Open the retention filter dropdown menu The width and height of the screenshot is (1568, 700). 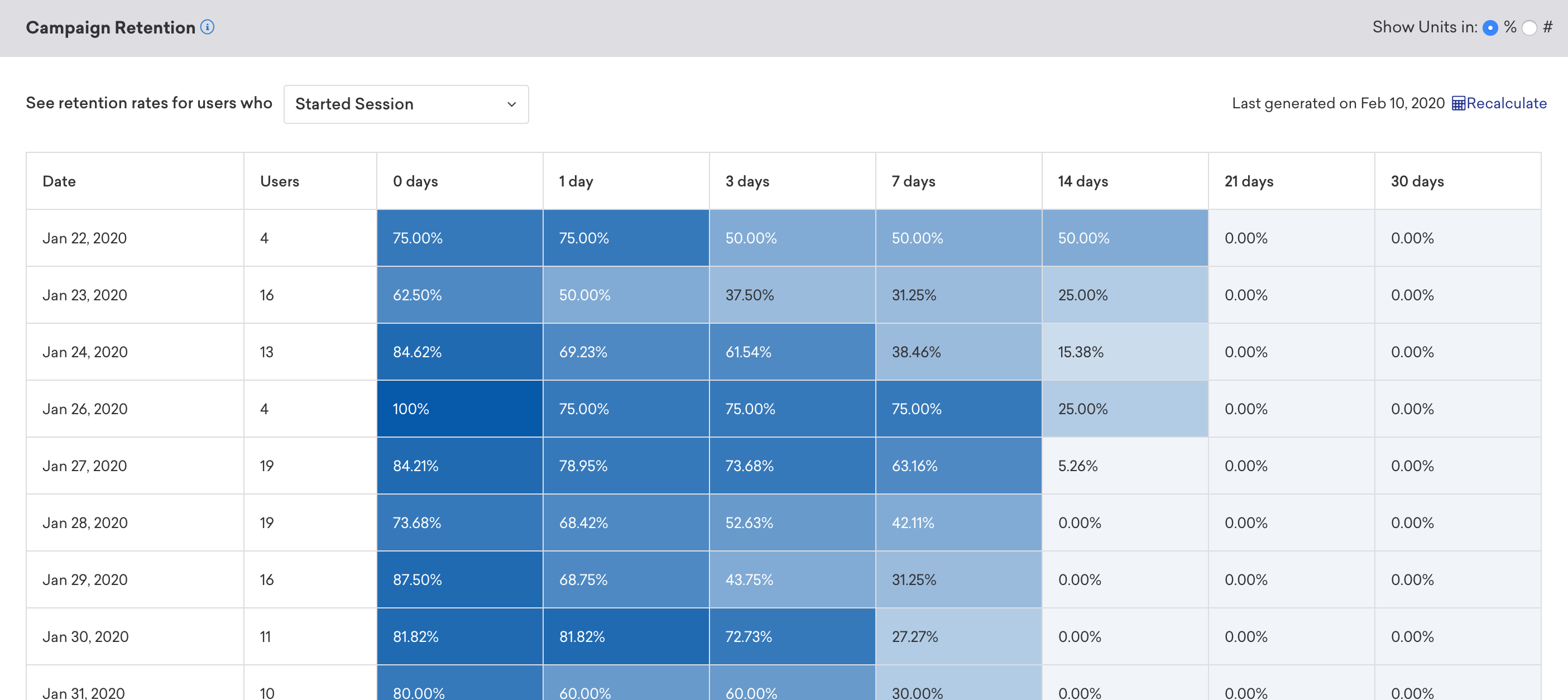(406, 103)
